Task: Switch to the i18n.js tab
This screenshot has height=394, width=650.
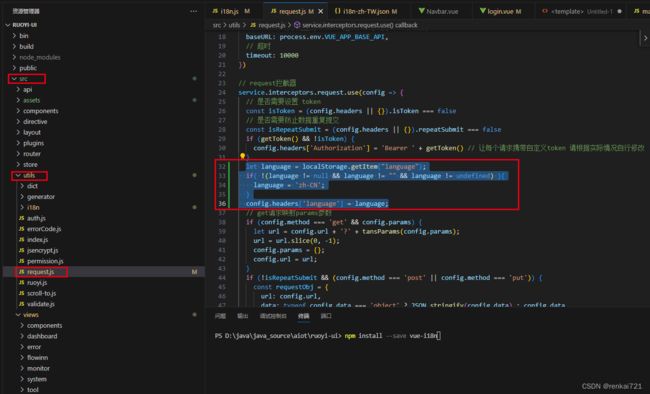Action: (230, 12)
